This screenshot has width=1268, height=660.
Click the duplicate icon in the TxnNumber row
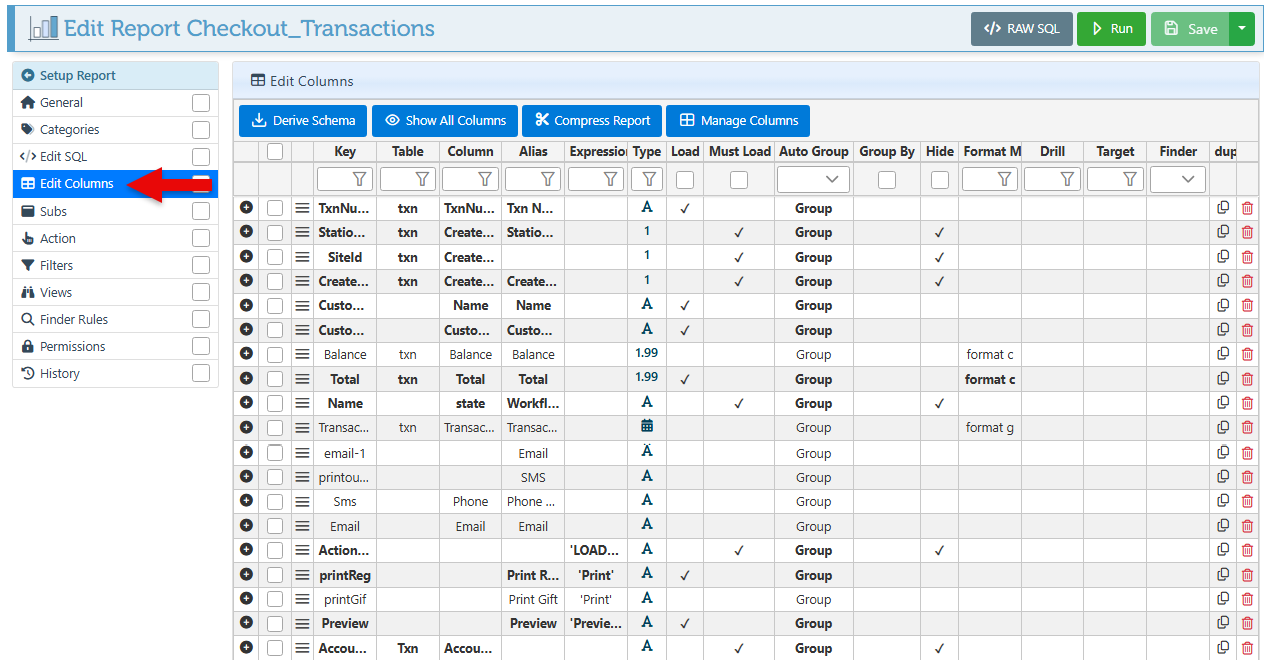tap(1223, 208)
